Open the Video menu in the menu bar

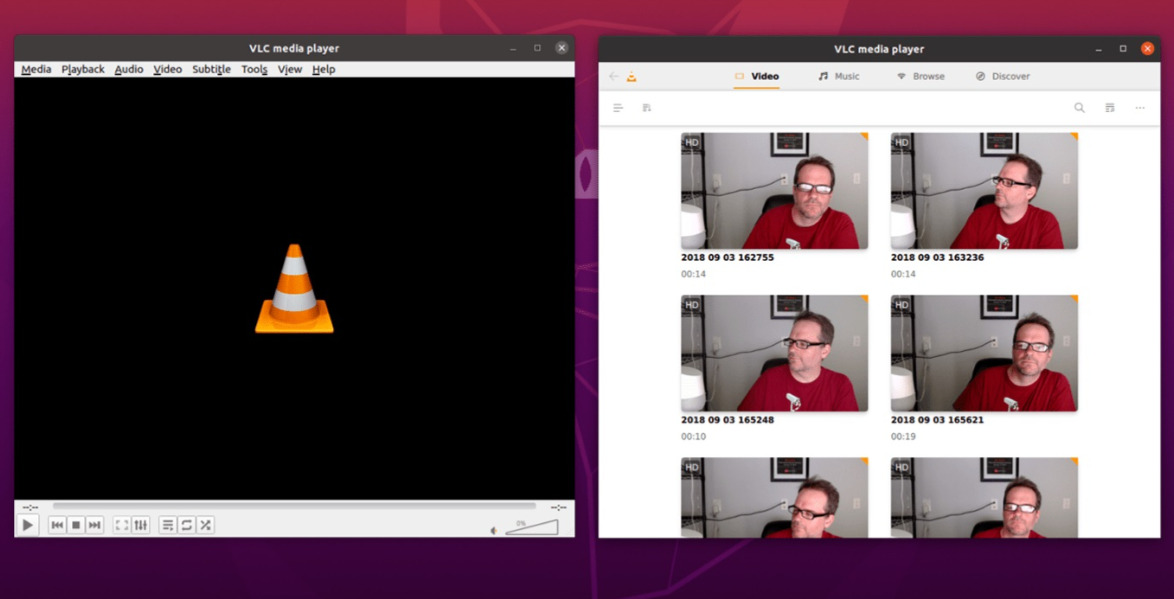(168, 69)
